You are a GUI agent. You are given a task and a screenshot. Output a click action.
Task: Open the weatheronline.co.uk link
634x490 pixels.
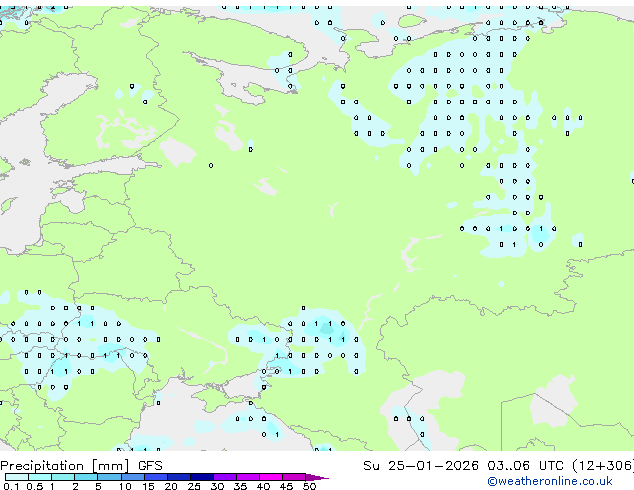click(x=550, y=481)
